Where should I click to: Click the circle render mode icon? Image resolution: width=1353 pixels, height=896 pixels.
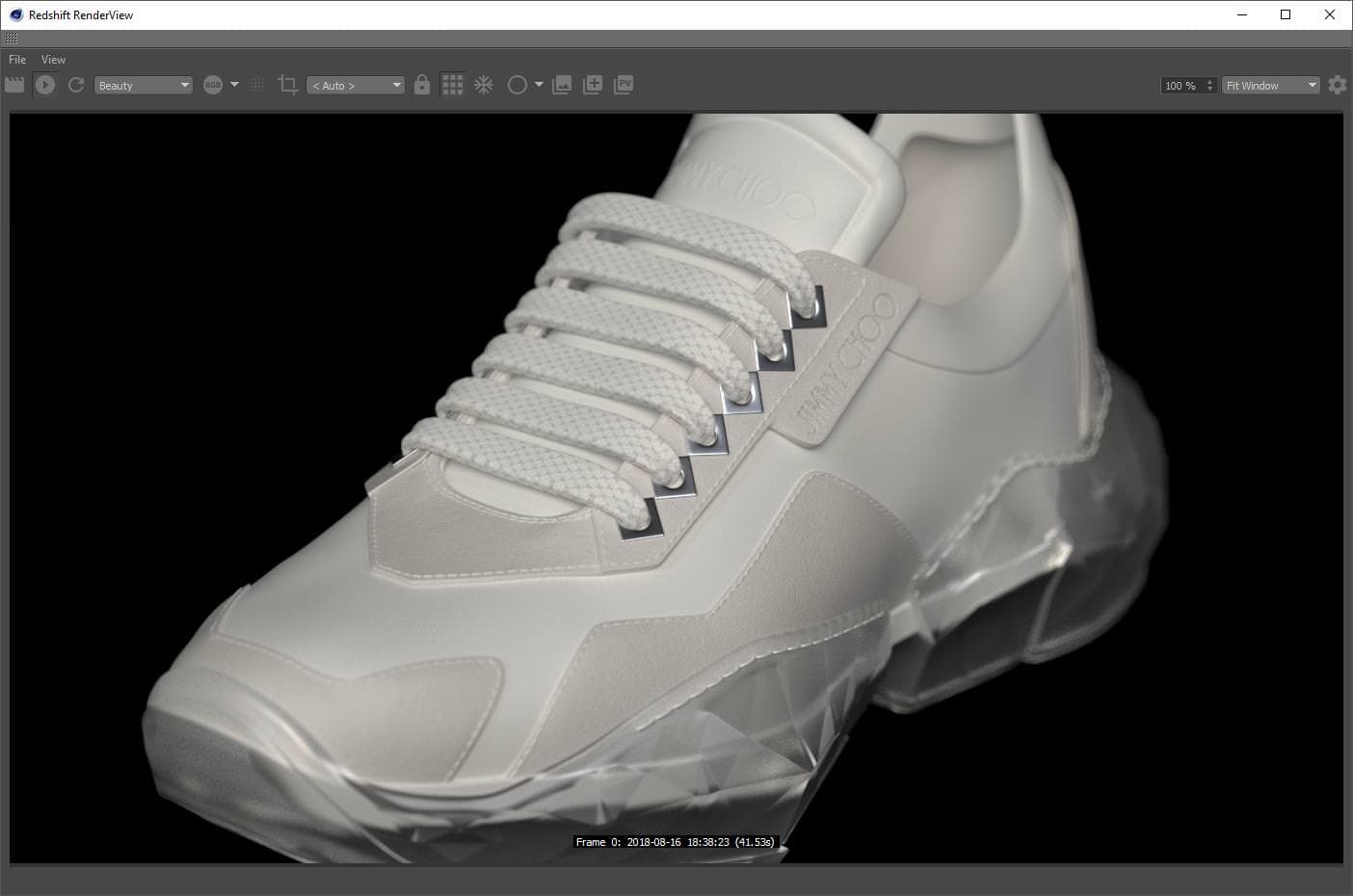pos(517,85)
